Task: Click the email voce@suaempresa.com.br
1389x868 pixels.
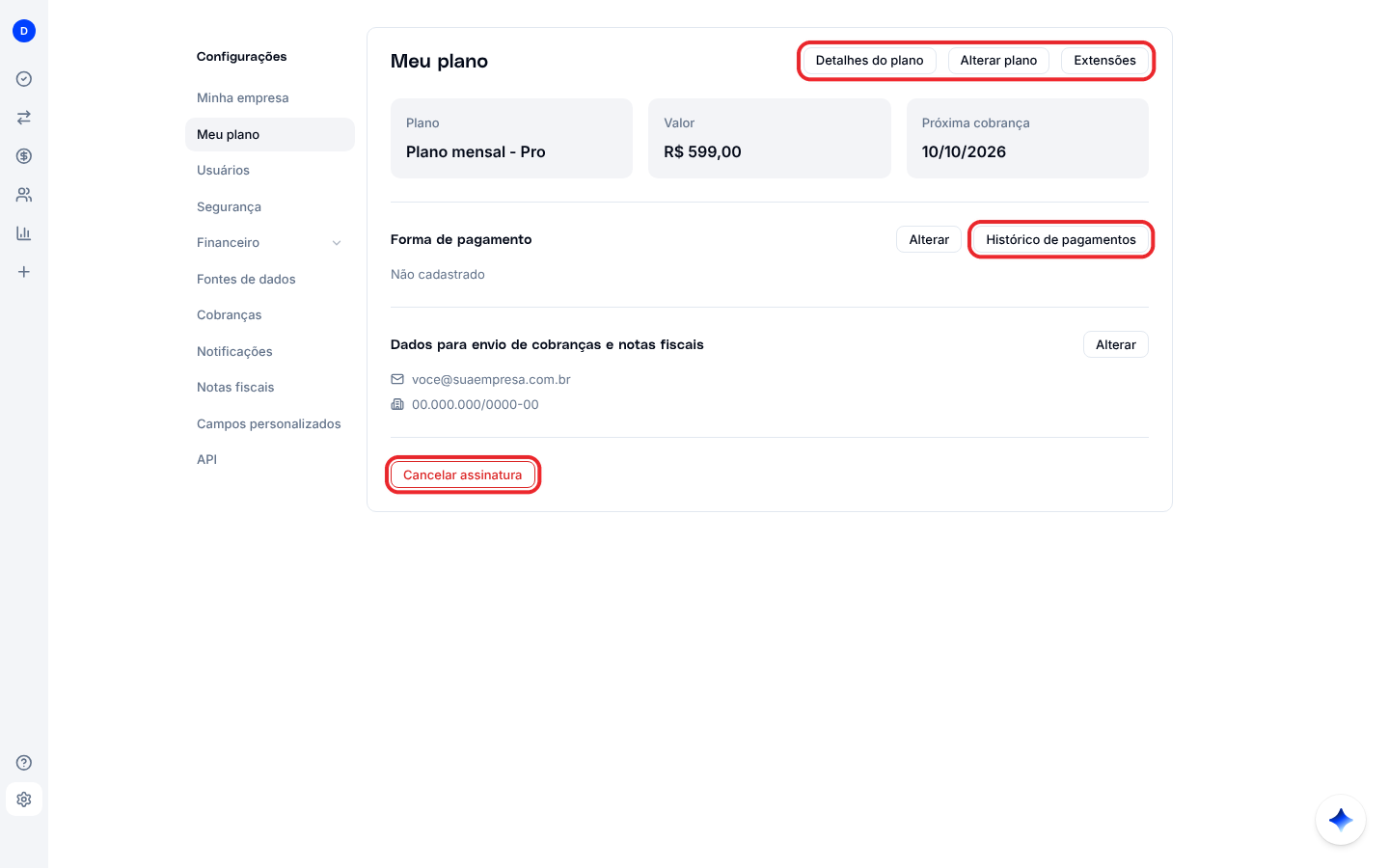Action: tap(491, 380)
